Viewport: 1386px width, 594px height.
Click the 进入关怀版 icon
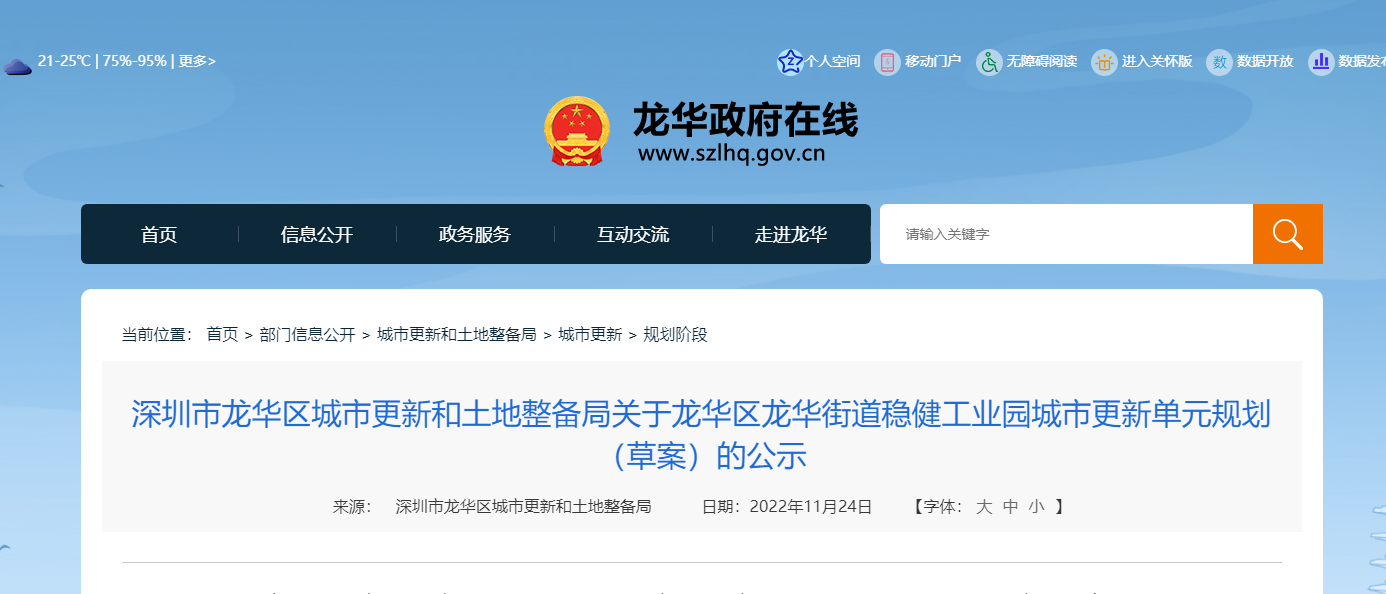click(1104, 62)
